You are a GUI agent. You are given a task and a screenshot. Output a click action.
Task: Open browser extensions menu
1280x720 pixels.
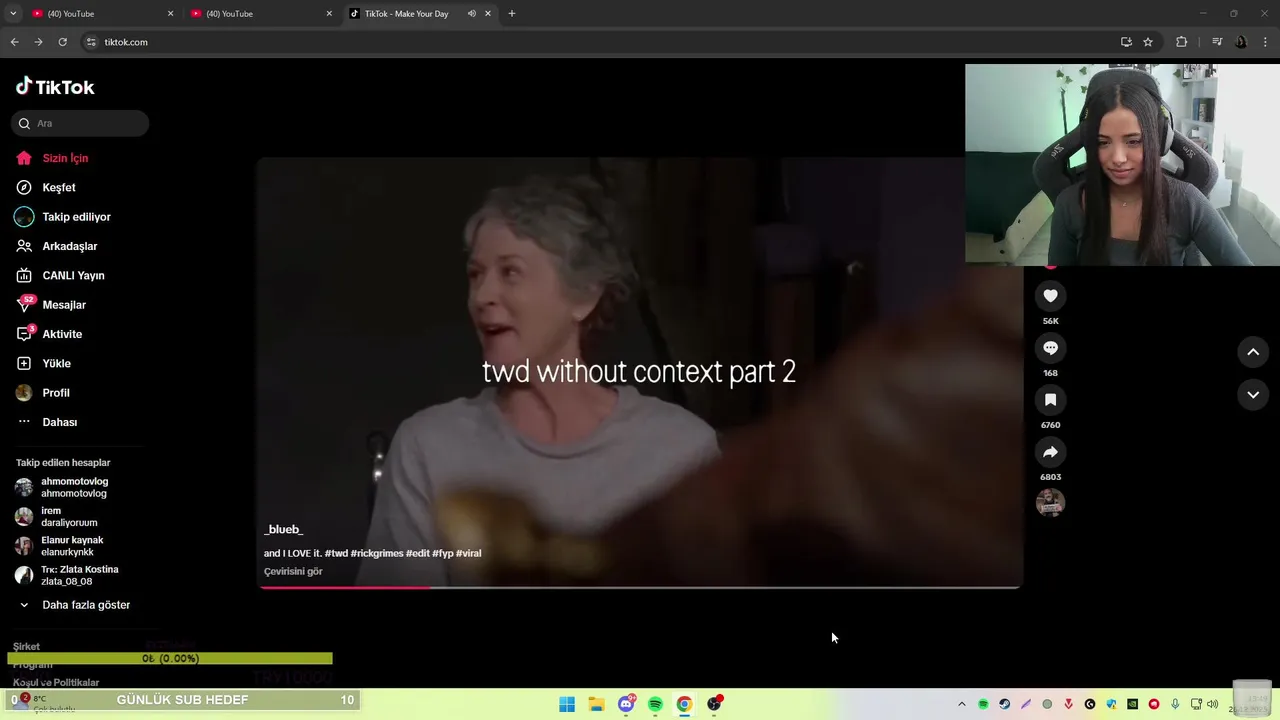pyautogui.click(x=1181, y=42)
